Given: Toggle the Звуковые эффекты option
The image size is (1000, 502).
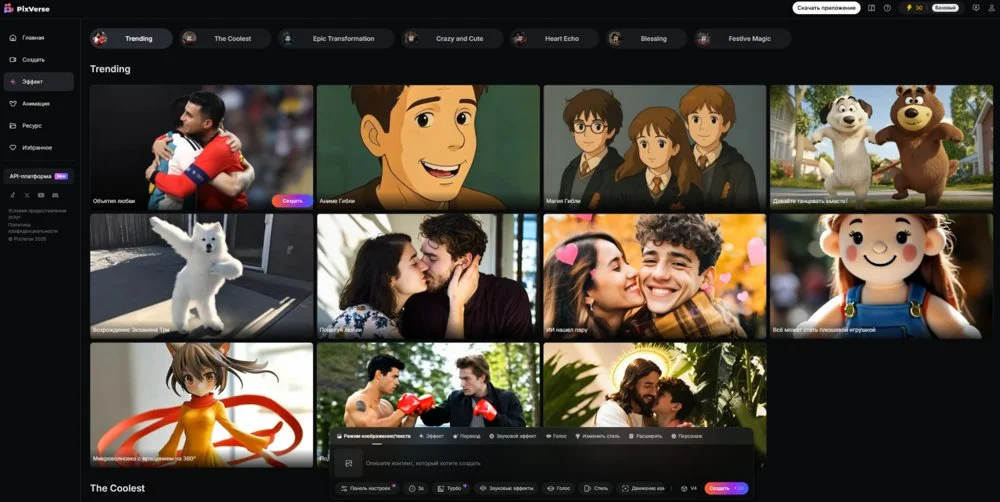Looking at the screenshot, I should pyautogui.click(x=507, y=488).
